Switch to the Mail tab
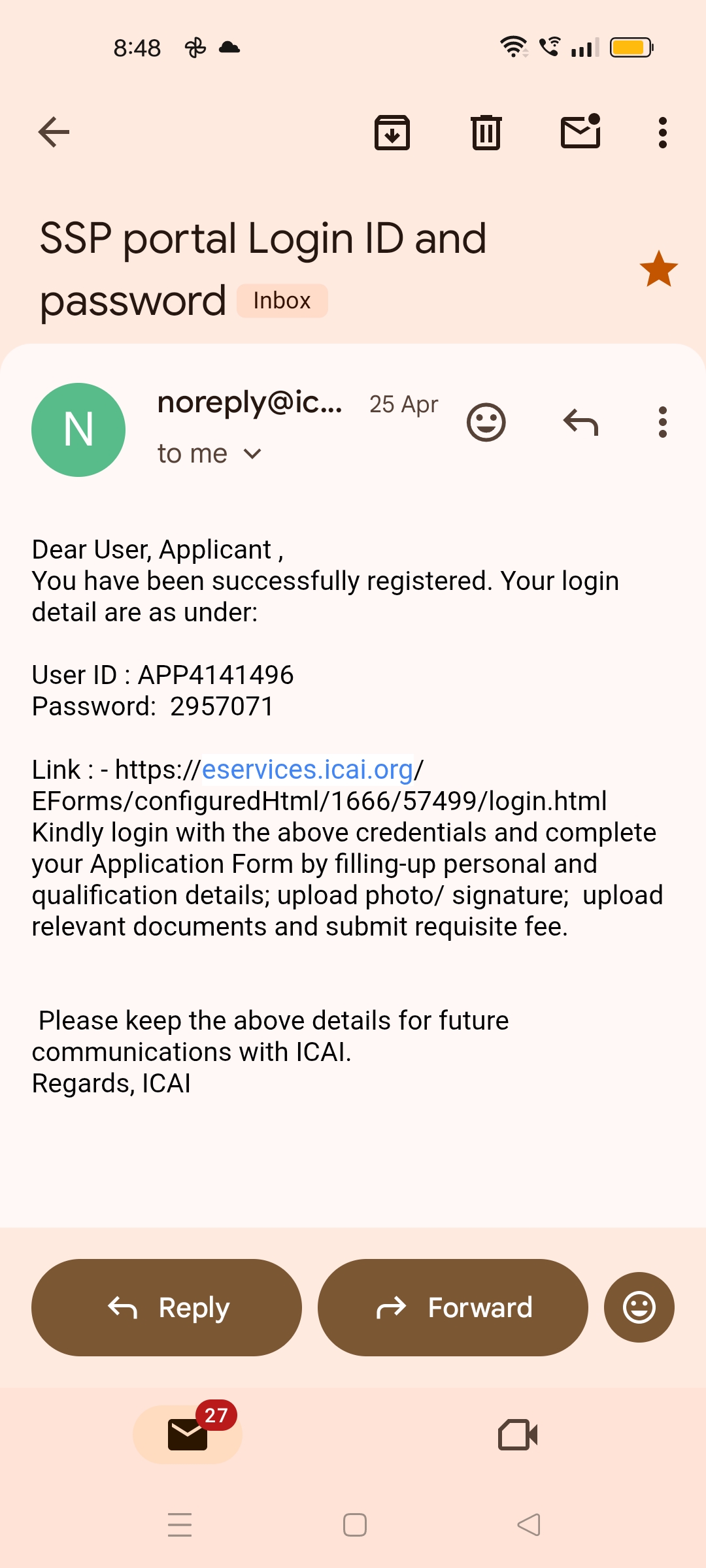The height and width of the screenshot is (1568, 706). coord(188,1434)
